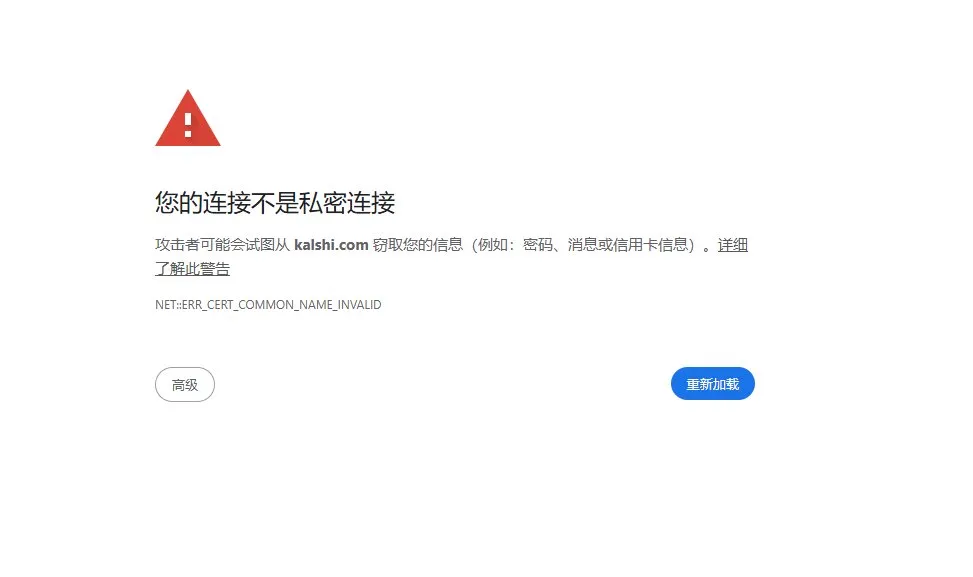Click the NET::ERR_CERT_COMMON_NAME_INVALID error code
This screenshot has width=973, height=577.
point(268,305)
